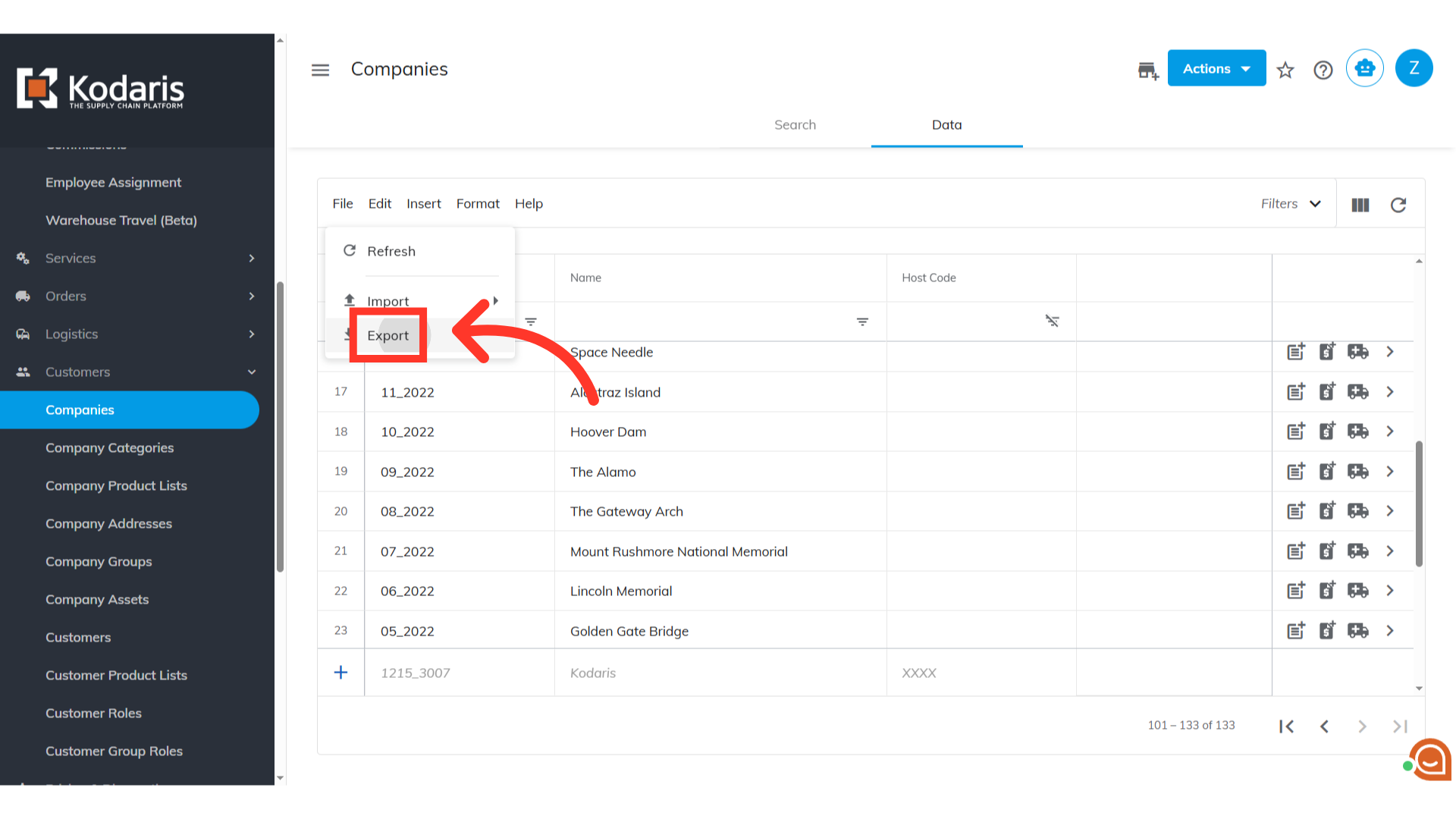
Task: Open the help question mark icon
Action: pos(1323,70)
